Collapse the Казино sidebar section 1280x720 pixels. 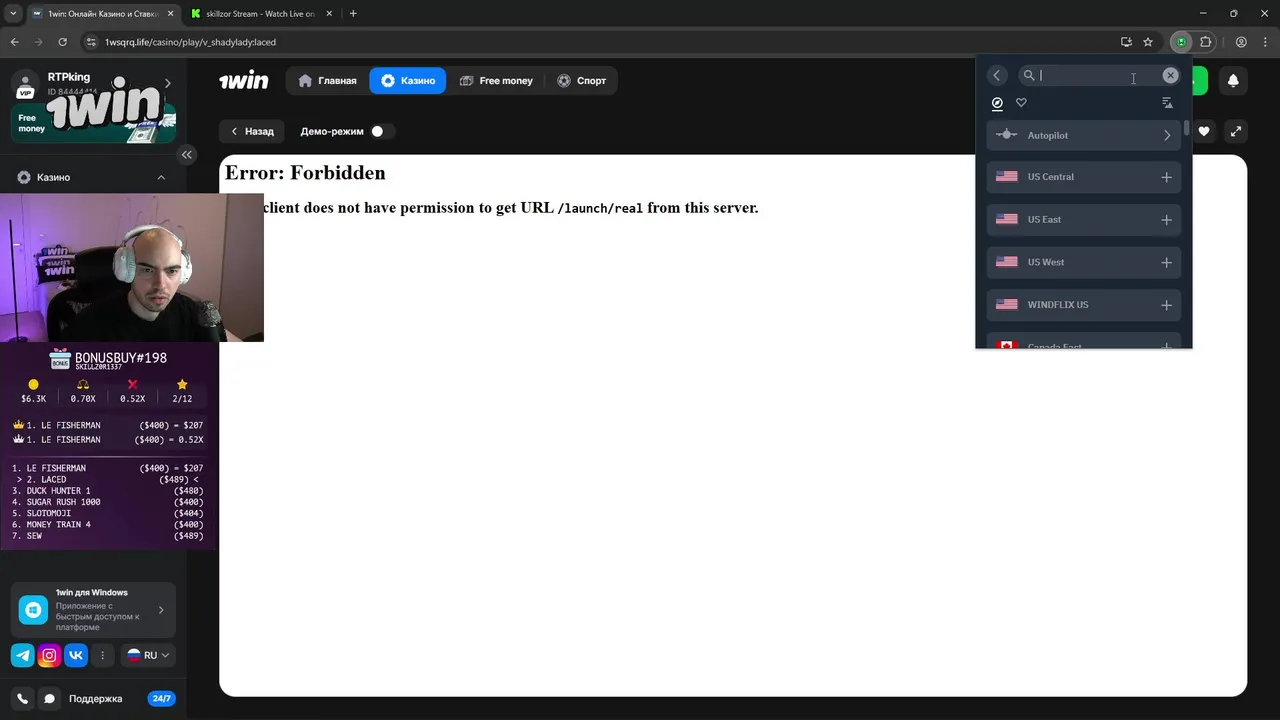coord(161,177)
